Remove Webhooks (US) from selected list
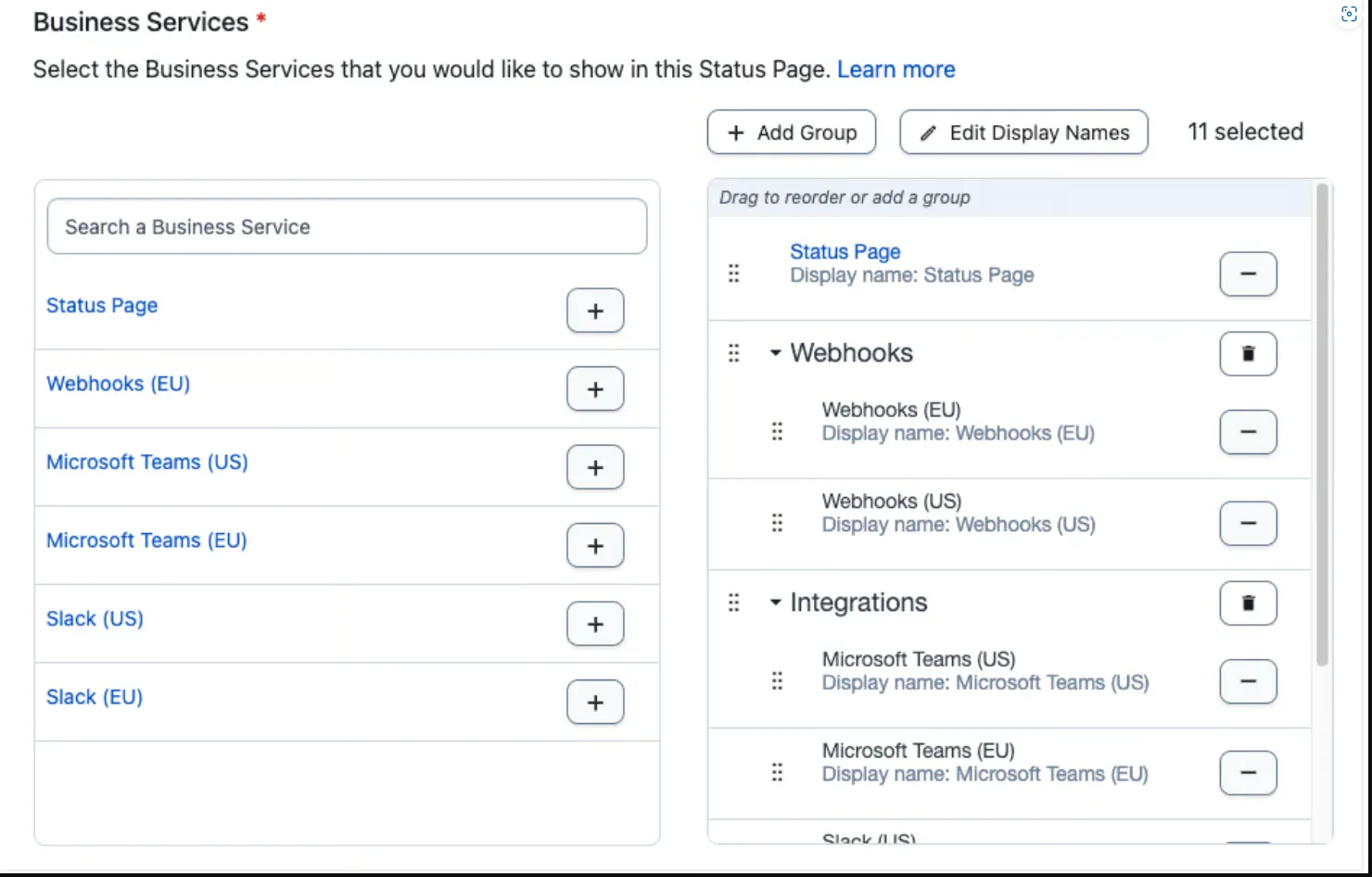The width and height of the screenshot is (1372, 877). [x=1248, y=523]
